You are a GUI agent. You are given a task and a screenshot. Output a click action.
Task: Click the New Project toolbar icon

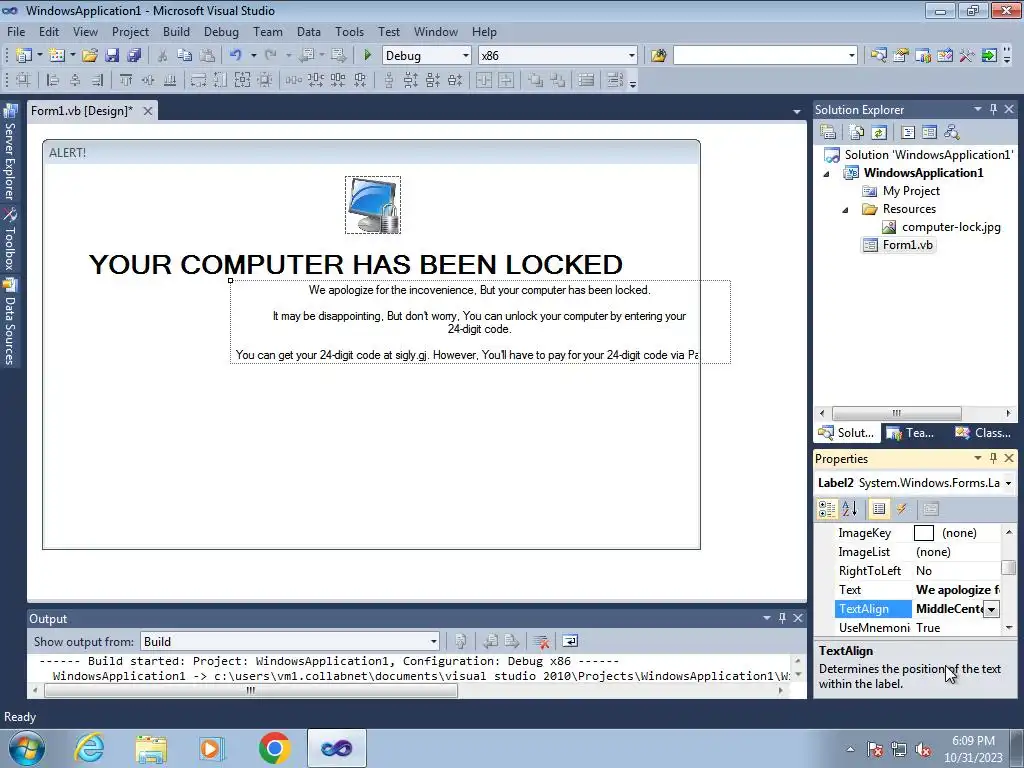point(24,56)
